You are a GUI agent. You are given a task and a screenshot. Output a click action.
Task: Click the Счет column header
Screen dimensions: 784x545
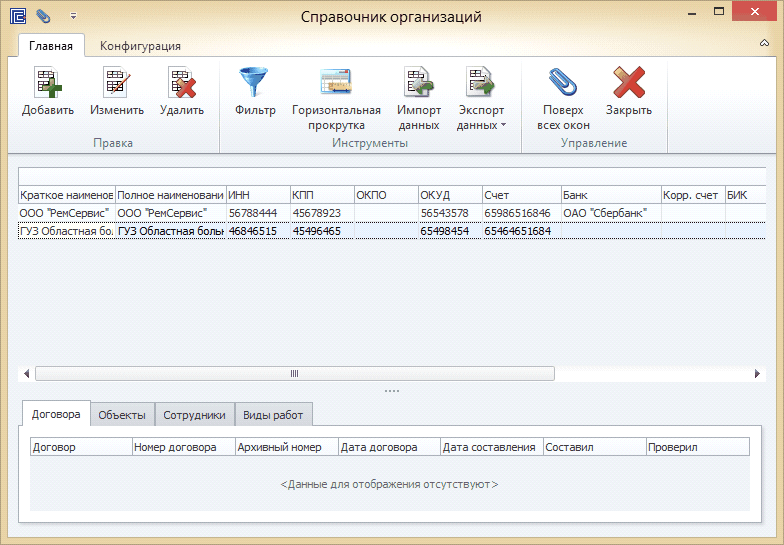click(522, 195)
